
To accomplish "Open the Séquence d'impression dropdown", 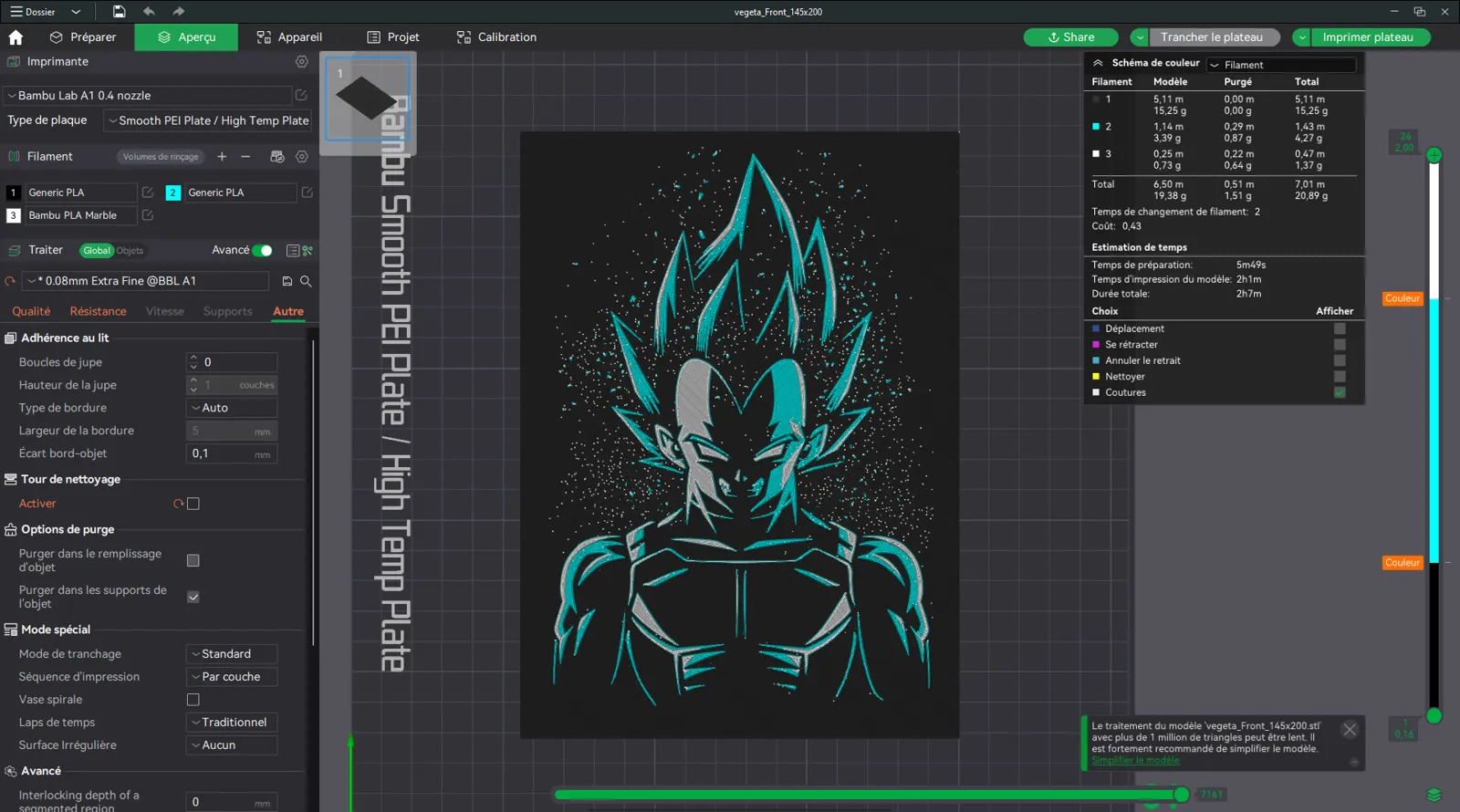I will [x=232, y=677].
